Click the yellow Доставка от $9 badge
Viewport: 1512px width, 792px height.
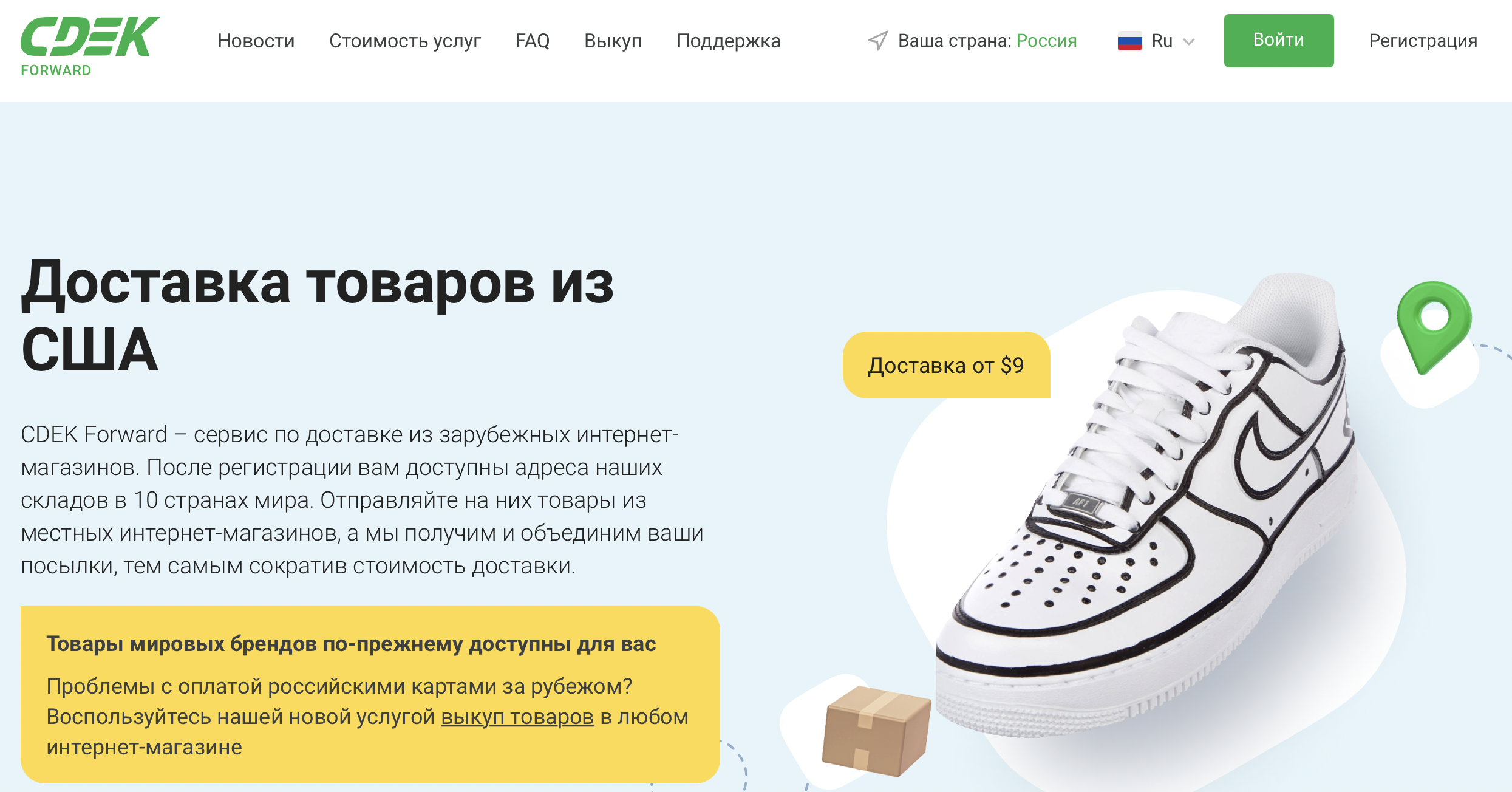(946, 365)
